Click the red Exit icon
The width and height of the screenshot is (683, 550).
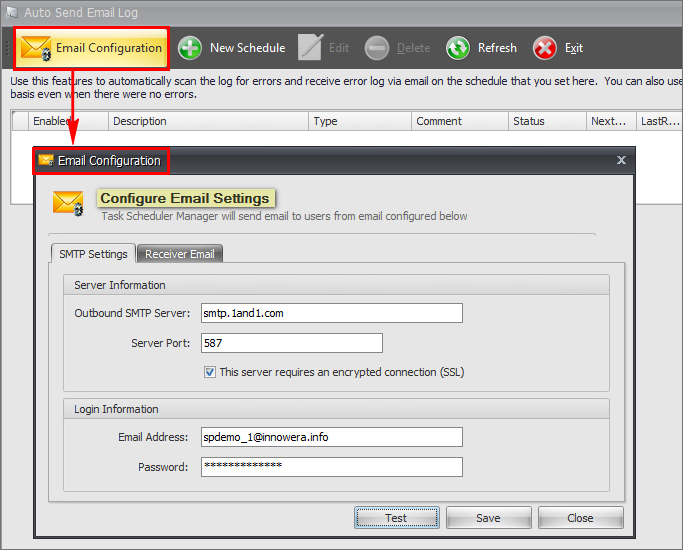(x=545, y=48)
